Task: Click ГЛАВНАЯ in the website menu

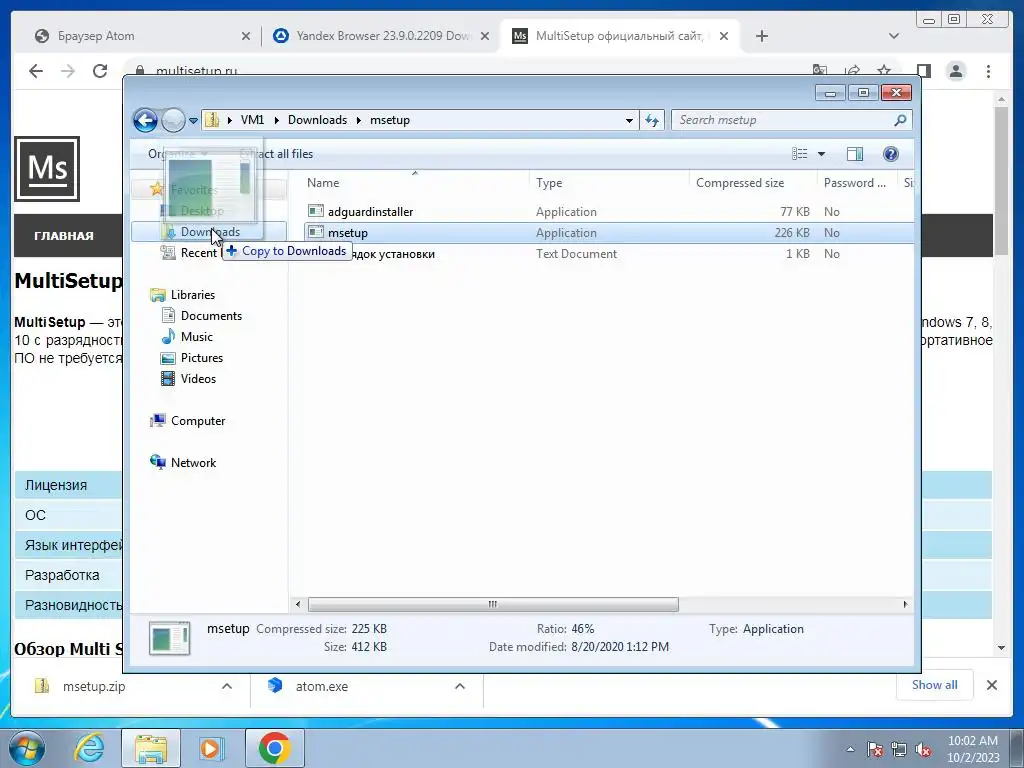Action: tap(64, 236)
